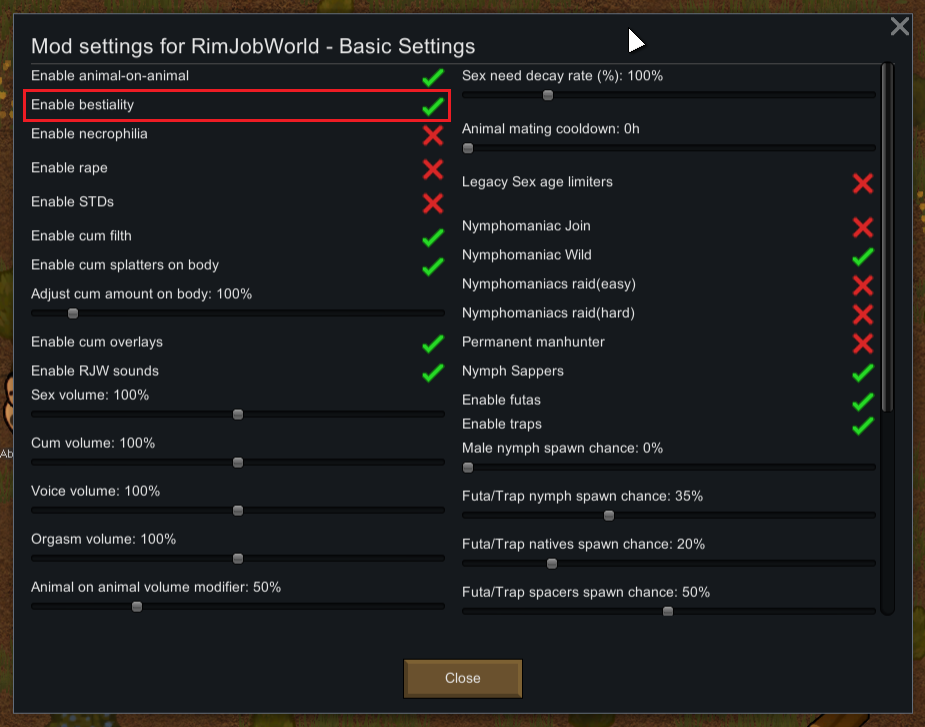The width and height of the screenshot is (925, 727).
Task: Enable Permanent manhunter
Action: (862, 343)
